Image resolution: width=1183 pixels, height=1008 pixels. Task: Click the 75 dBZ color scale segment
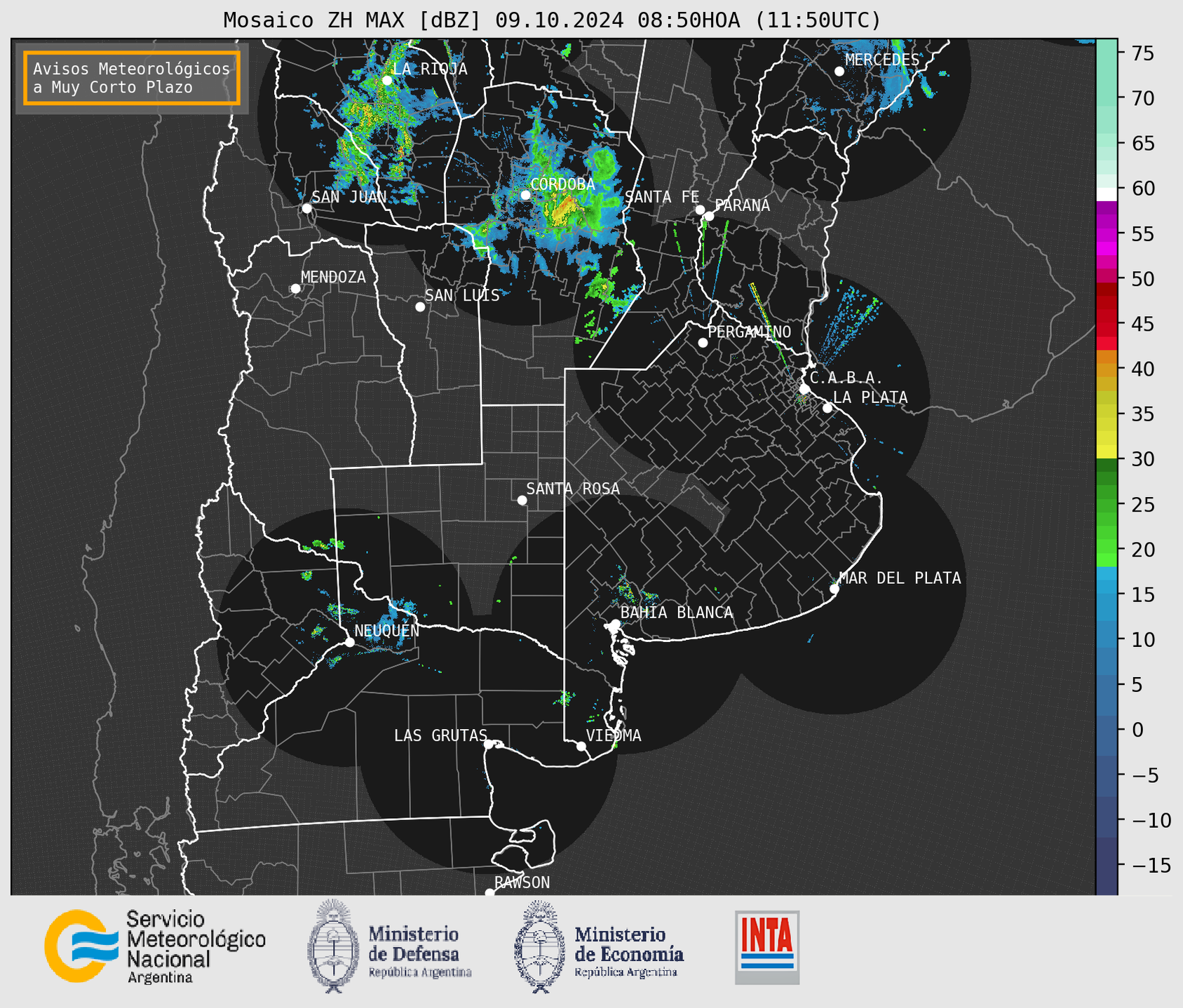click(1107, 53)
